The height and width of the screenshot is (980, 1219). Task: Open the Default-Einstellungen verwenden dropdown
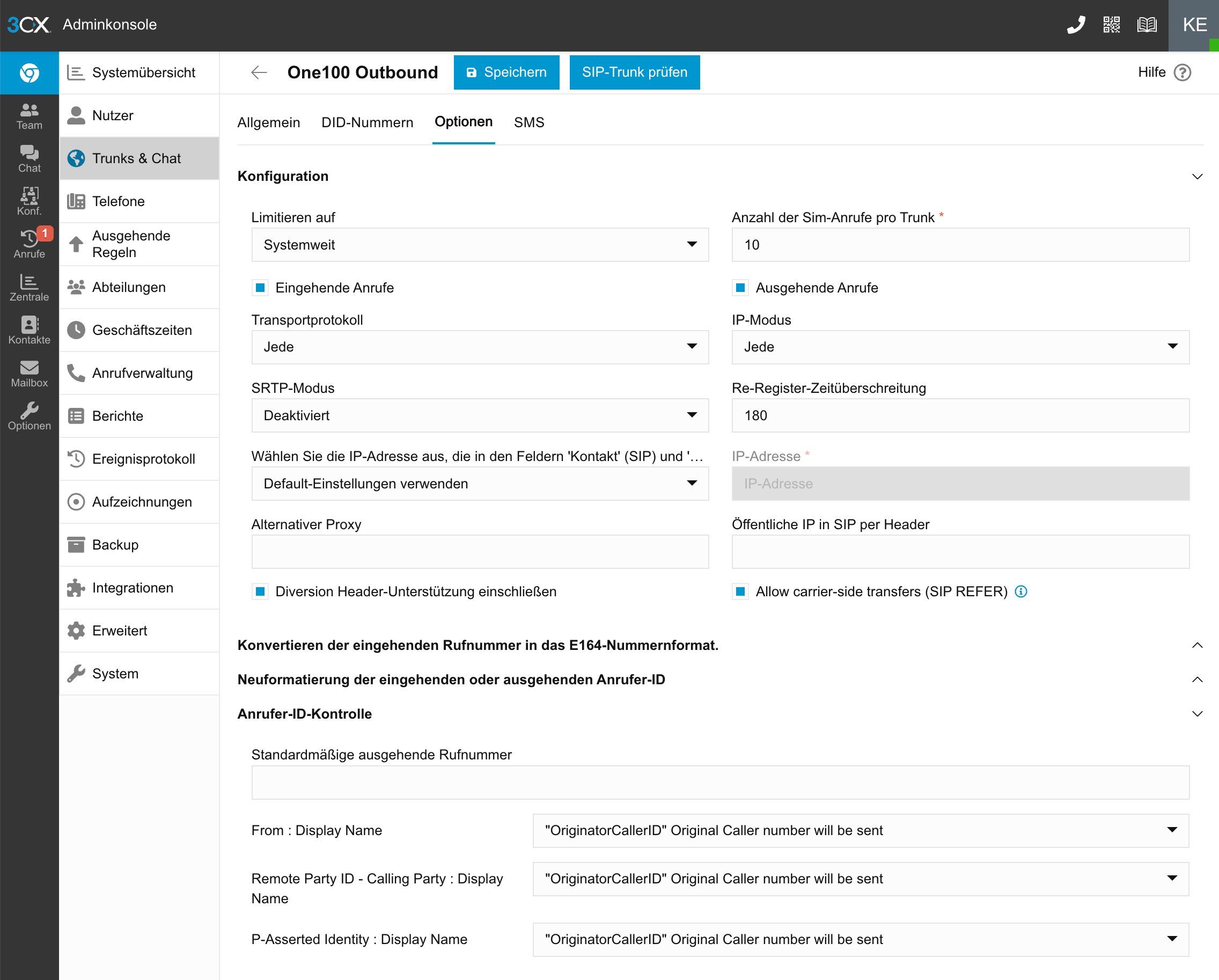point(480,484)
